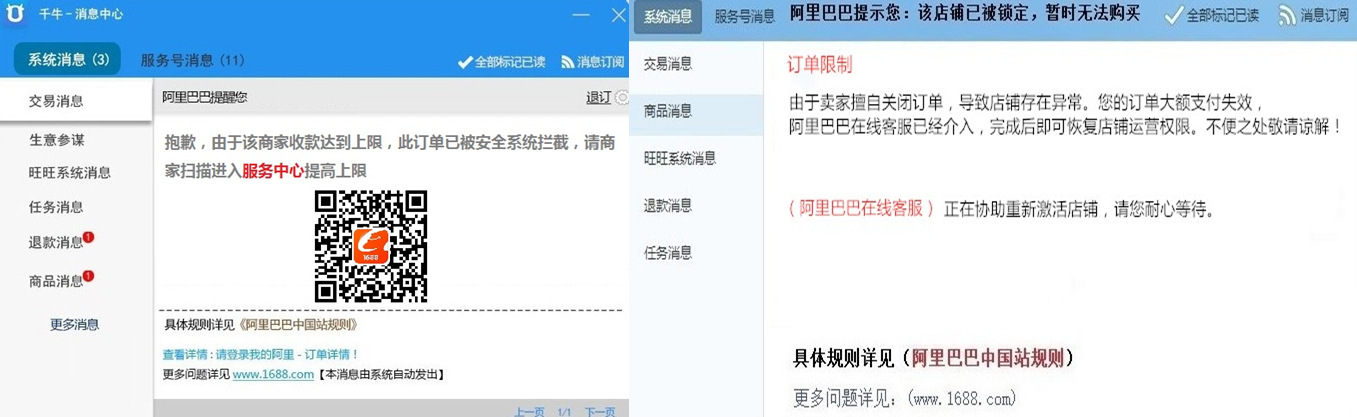Click the RSS icon beside 消息订阅 in the Qianniu window
Image resolution: width=1357 pixels, height=417 pixels.
567,62
